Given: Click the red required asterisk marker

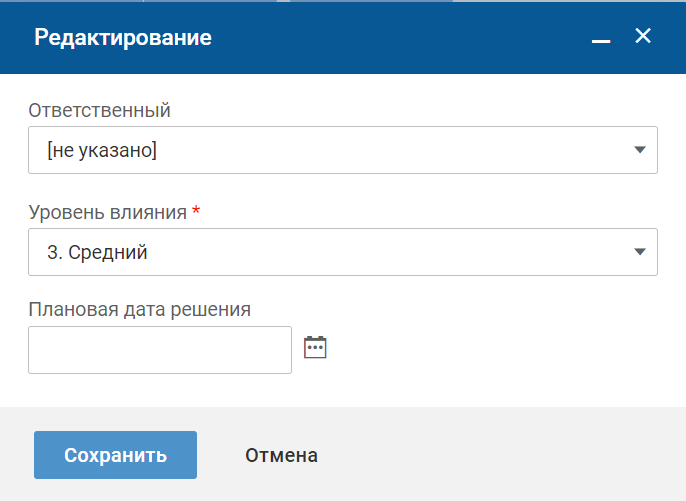Looking at the screenshot, I should pos(196,212).
